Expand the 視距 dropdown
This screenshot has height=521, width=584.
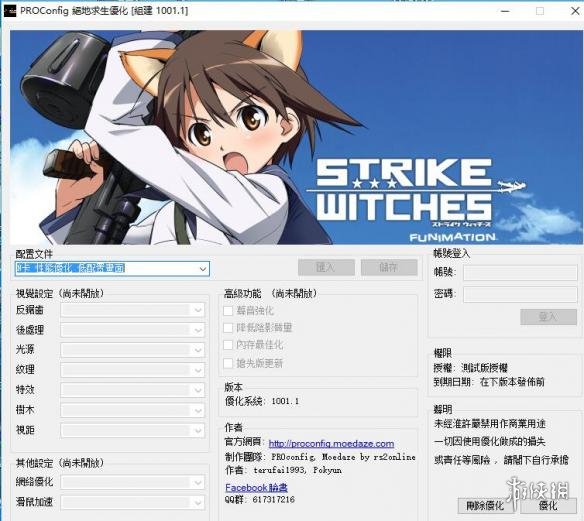(132, 431)
